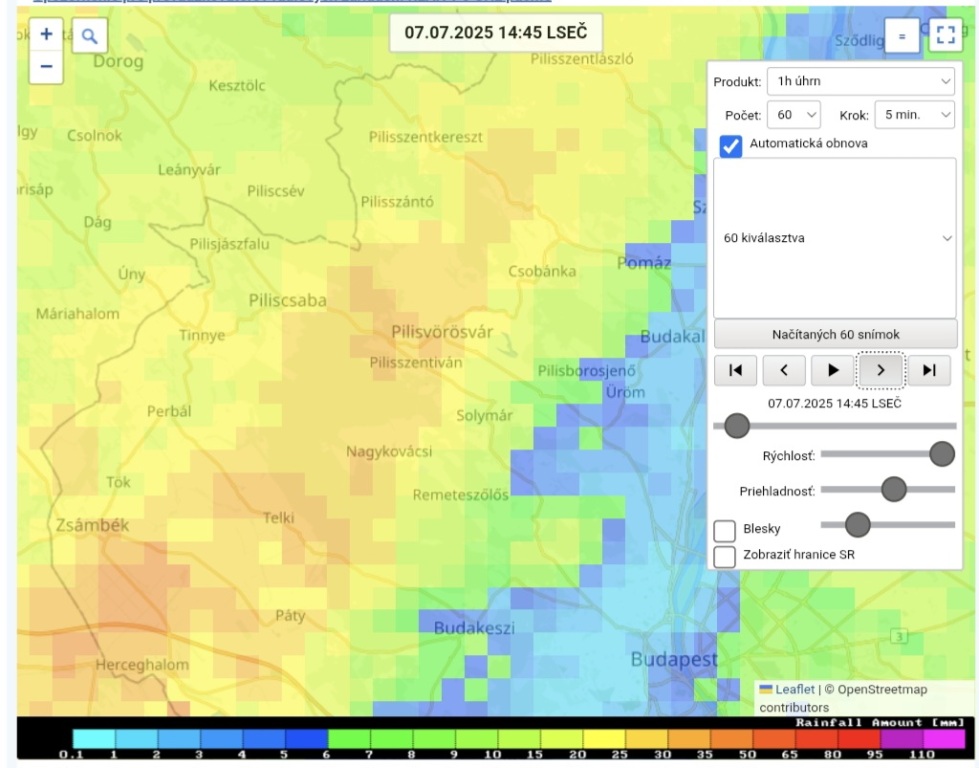Click the Načítaných 60 snímok button
This screenshot has width=979, height=768.
click(x=835, y=333)
